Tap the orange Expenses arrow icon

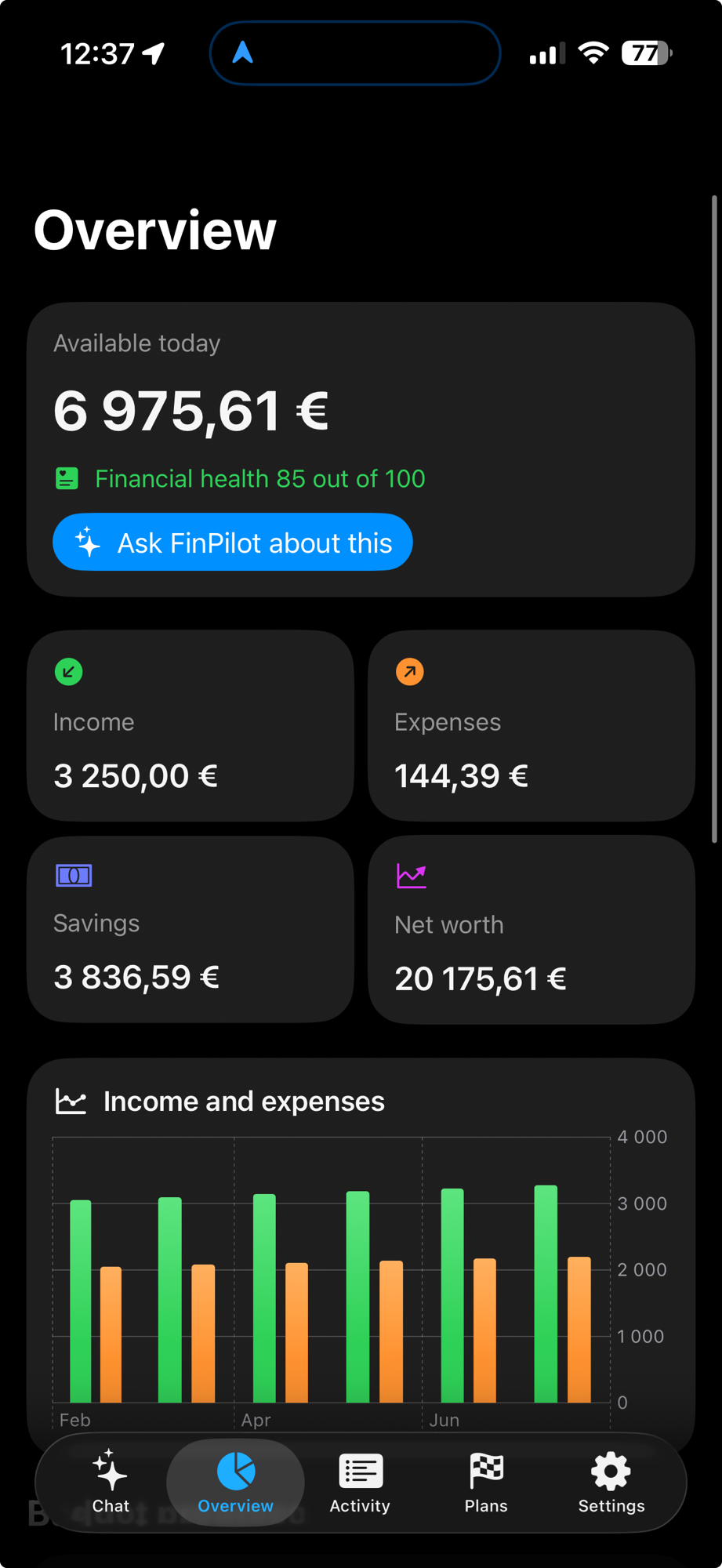coord(410,672)
